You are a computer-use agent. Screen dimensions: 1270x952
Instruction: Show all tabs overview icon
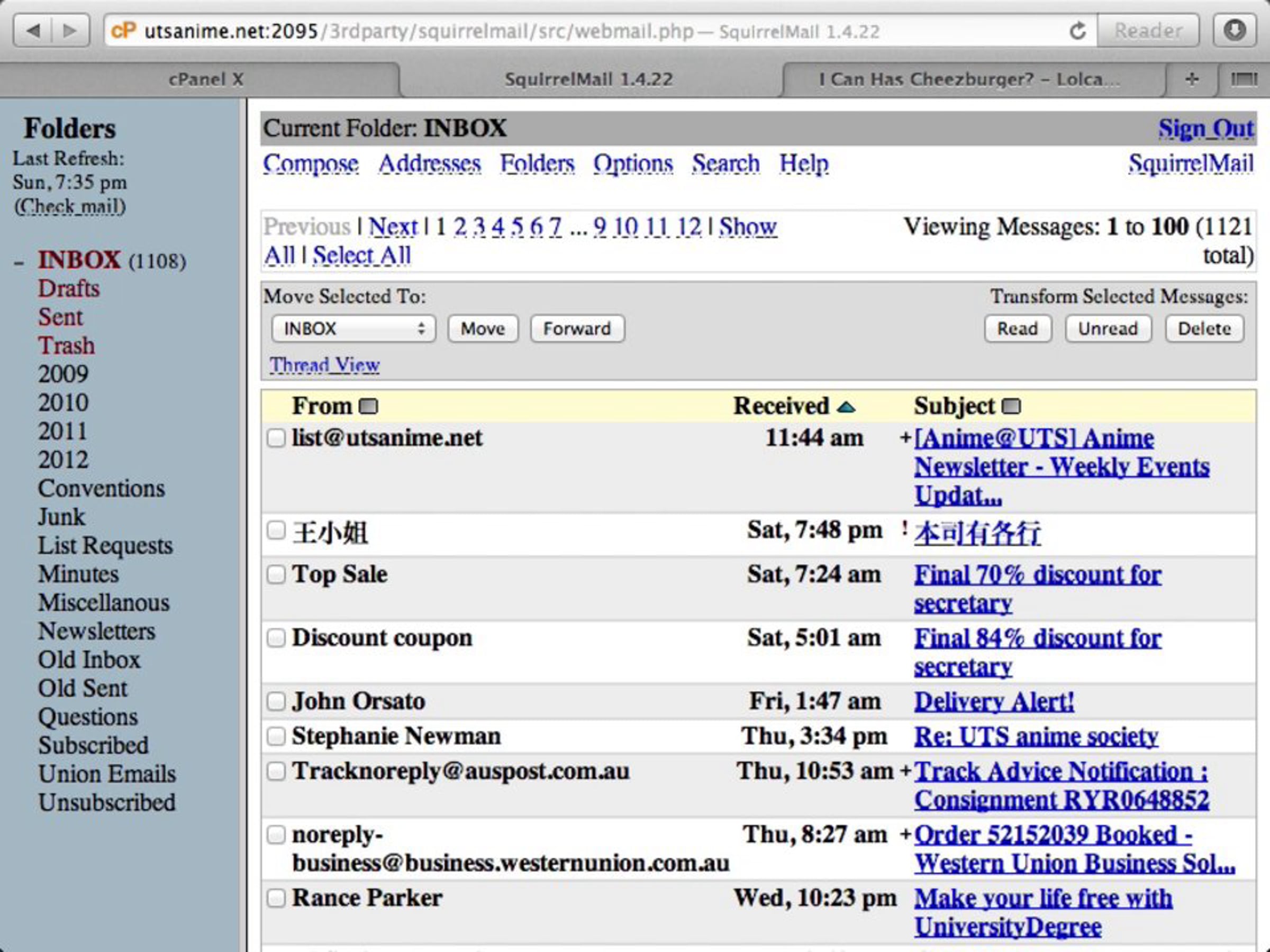click(1244, 79)
